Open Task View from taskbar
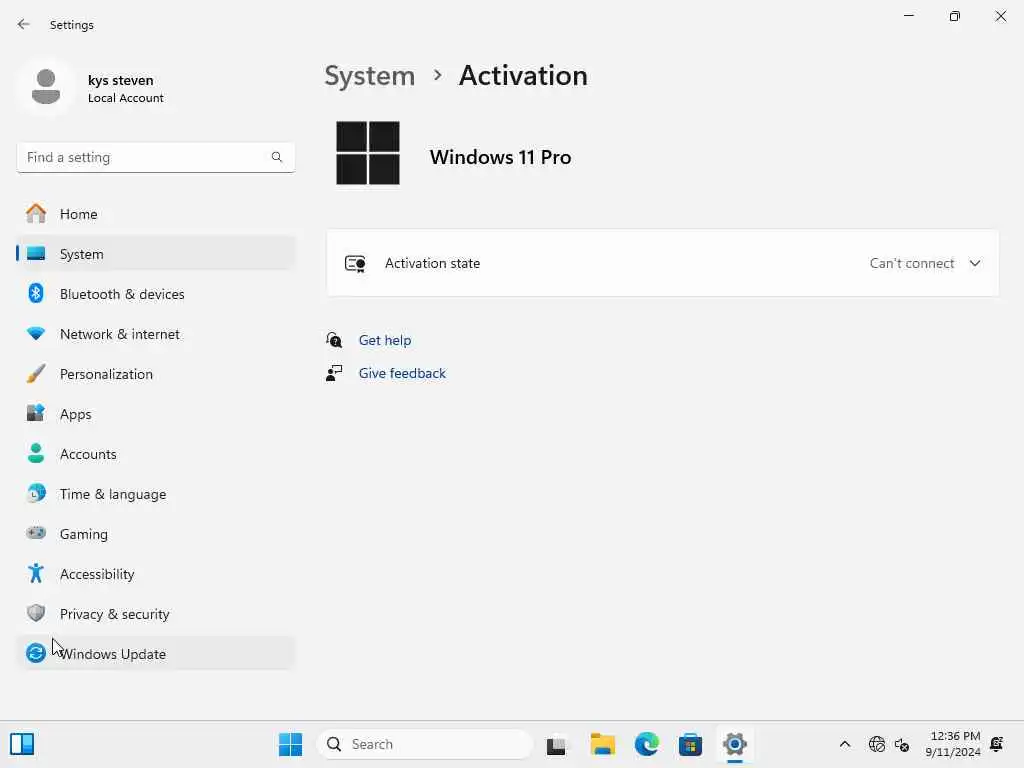Screen dimensions: 1024x768 (556, 744)
